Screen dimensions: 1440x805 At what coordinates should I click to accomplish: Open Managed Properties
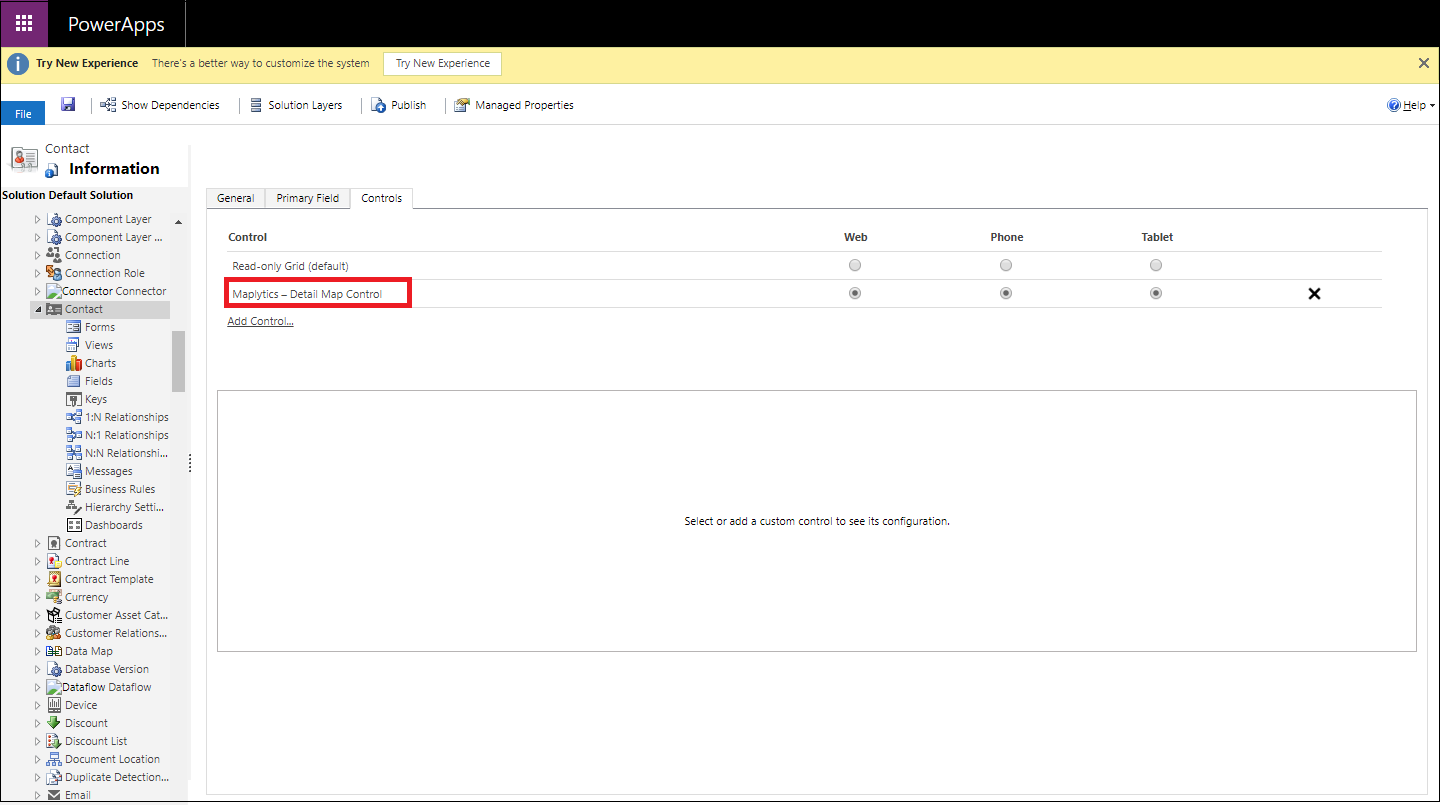coord(514,105)
